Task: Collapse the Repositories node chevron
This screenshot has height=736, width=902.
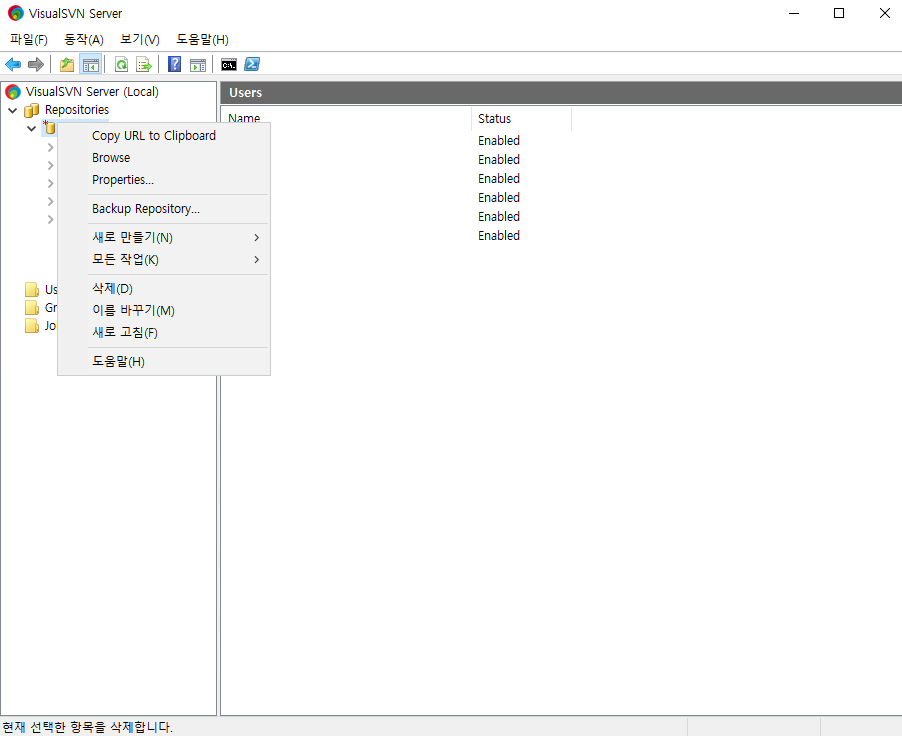Action: click(13, 110)
